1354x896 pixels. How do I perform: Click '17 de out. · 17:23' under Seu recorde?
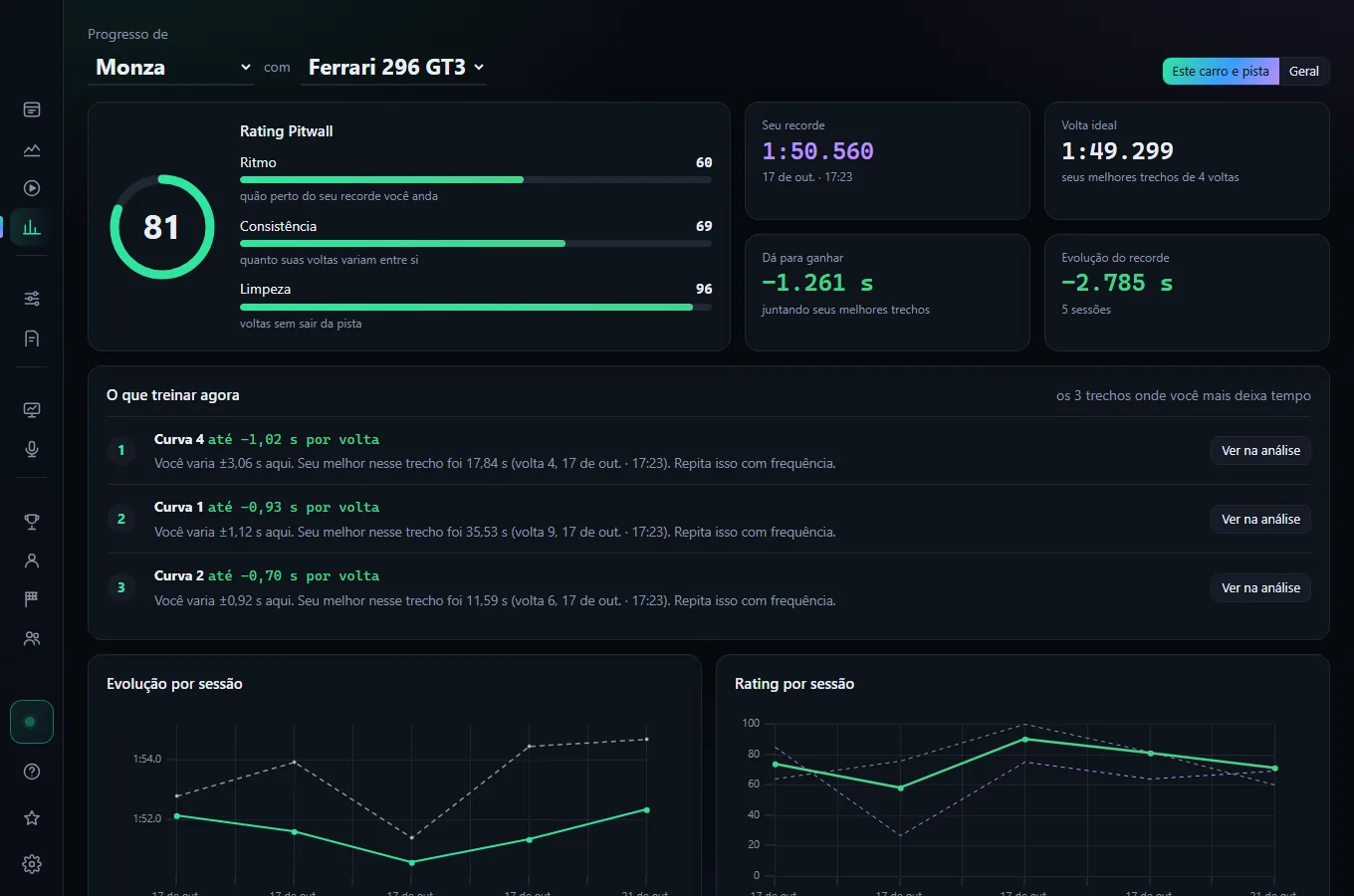[x=807, y=177]
